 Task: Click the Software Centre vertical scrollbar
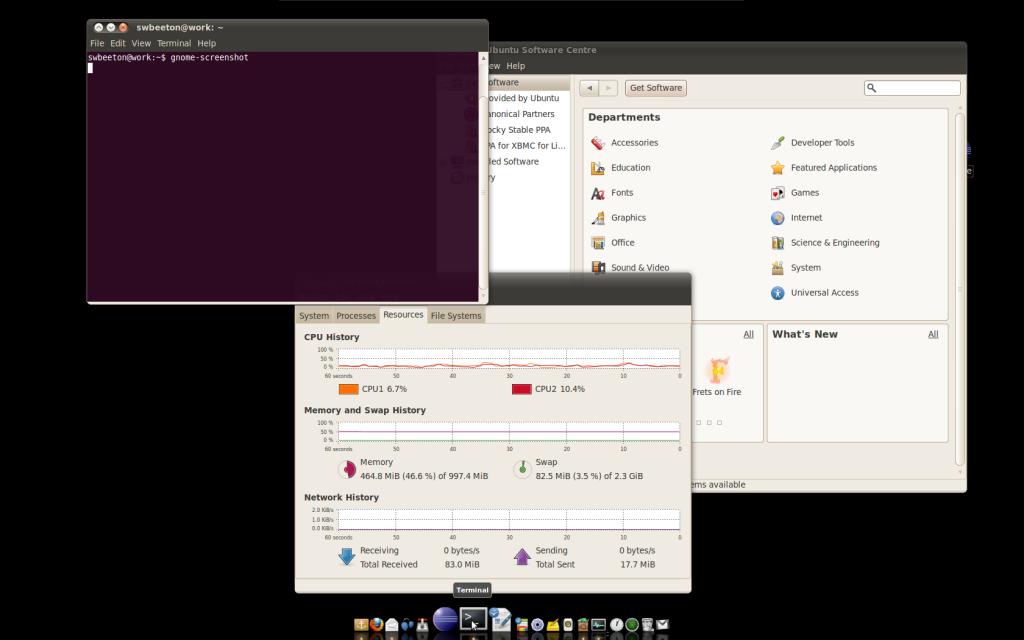(959, 287)
